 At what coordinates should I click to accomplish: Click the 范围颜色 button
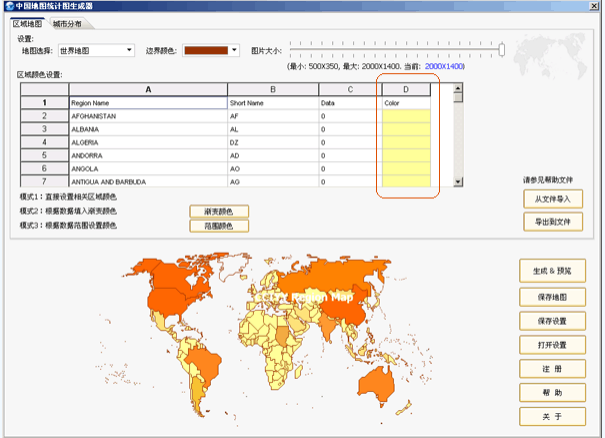point(219,226)
